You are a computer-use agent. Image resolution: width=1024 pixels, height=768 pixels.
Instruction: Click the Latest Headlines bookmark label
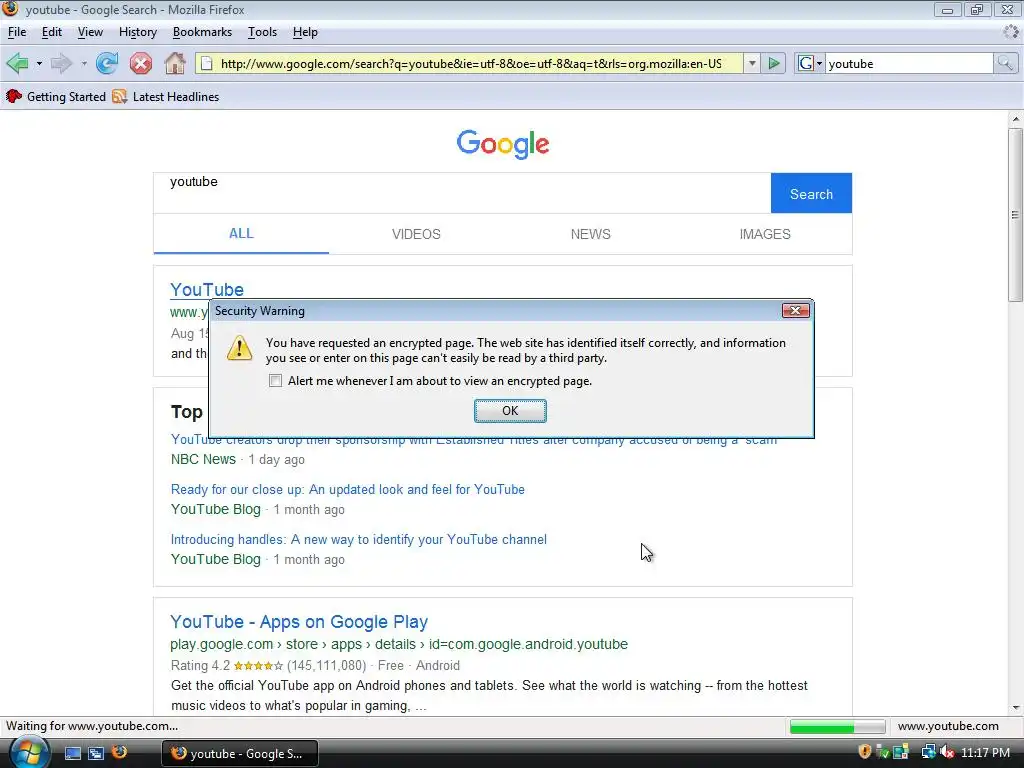(x=176, y=97)
